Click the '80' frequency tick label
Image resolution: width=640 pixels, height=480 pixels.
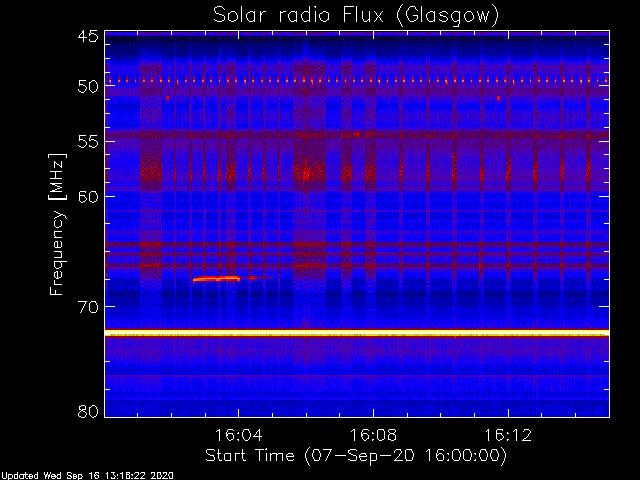pyautogui.click(x=88, y=411)
